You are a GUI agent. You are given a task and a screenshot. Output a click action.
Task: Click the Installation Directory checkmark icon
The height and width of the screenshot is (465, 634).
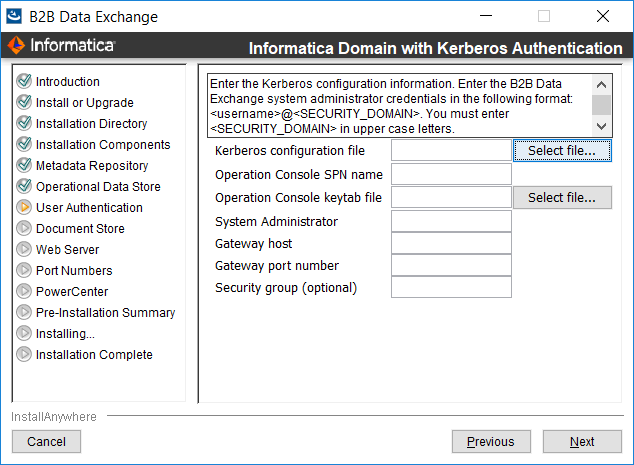pyautogui.click(x=24, y=123)
